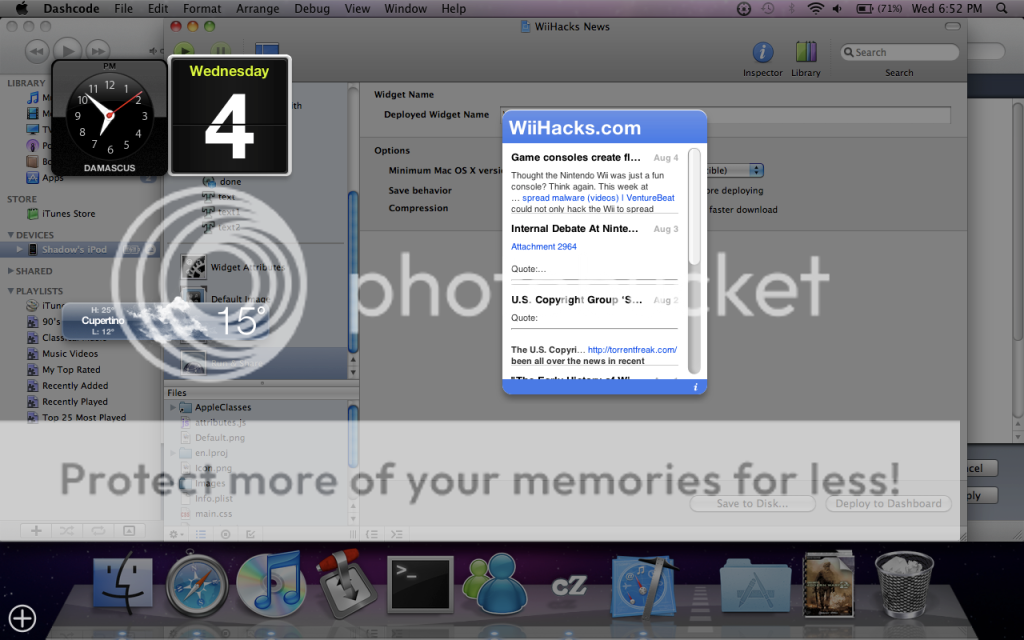Select the 'text1' element in navigator
The image size is (1024, 640).
[221, 212]
